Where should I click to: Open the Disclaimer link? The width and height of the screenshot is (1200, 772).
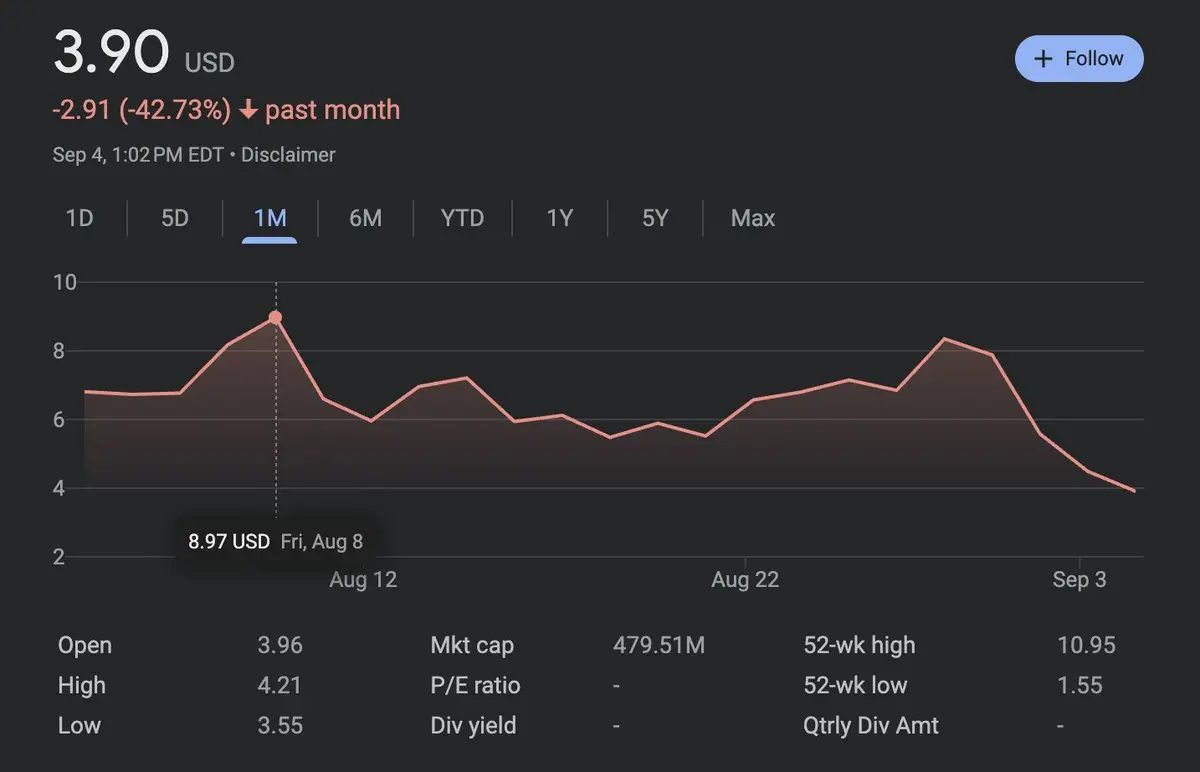(288, 155)
